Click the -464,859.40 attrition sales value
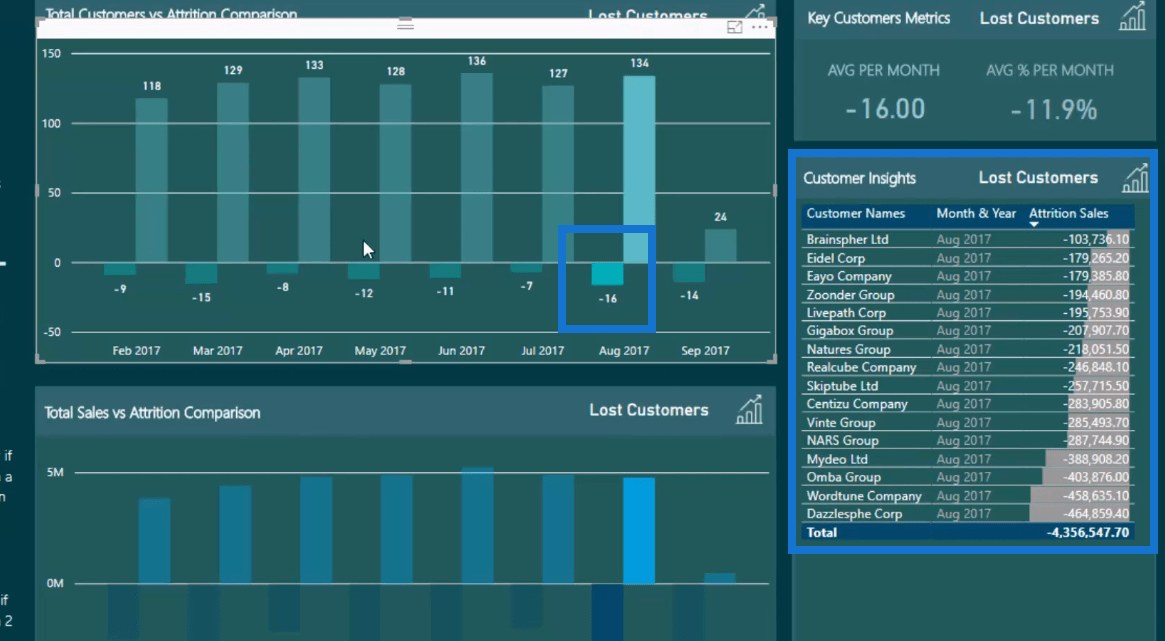1165x641 pixels. (x=1096, y=513)
